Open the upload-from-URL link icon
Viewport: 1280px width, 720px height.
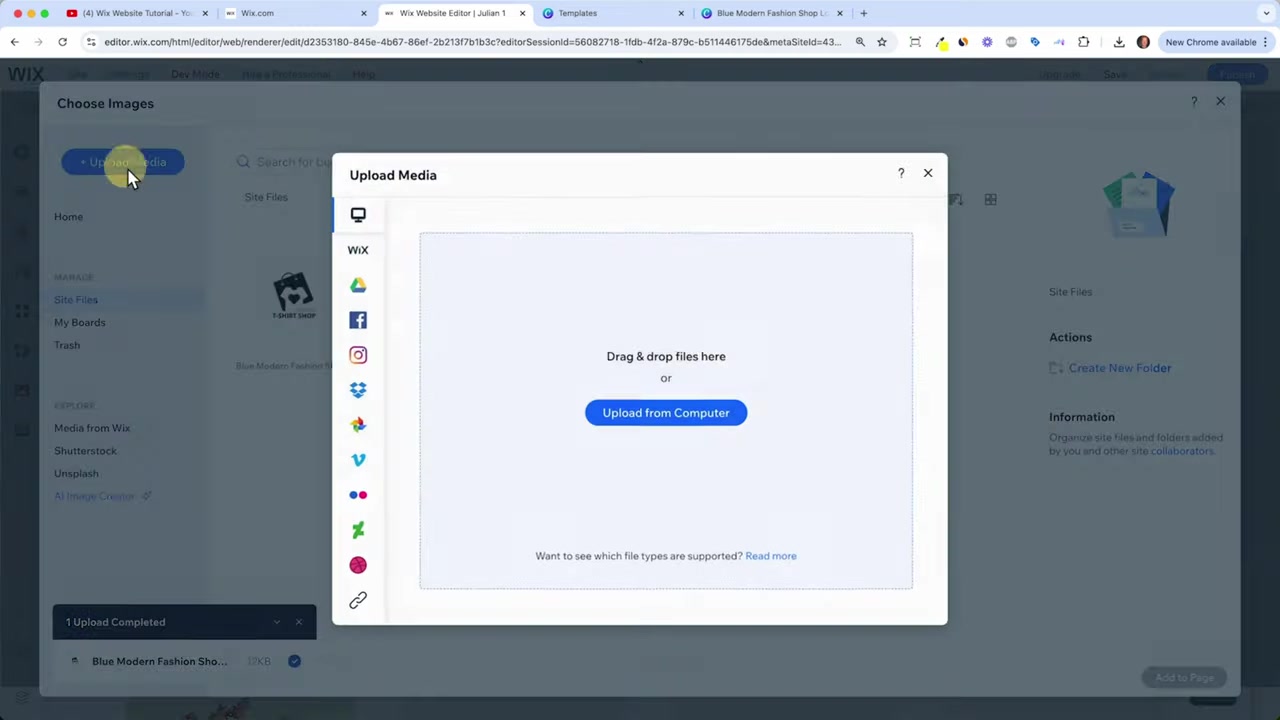(358, 600)
